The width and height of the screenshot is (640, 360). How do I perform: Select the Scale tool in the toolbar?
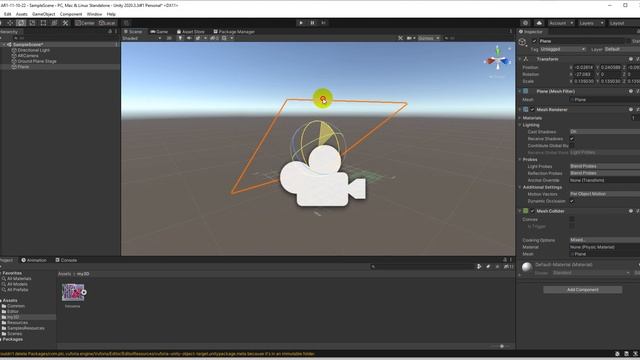tap(32, 23)
